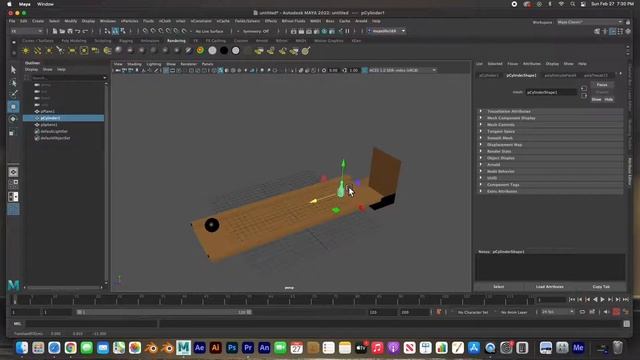Image resolution: width=640 pixels, height=360 pixels.
Task: Open Illustrator from the dock
Action: point(216,348)
